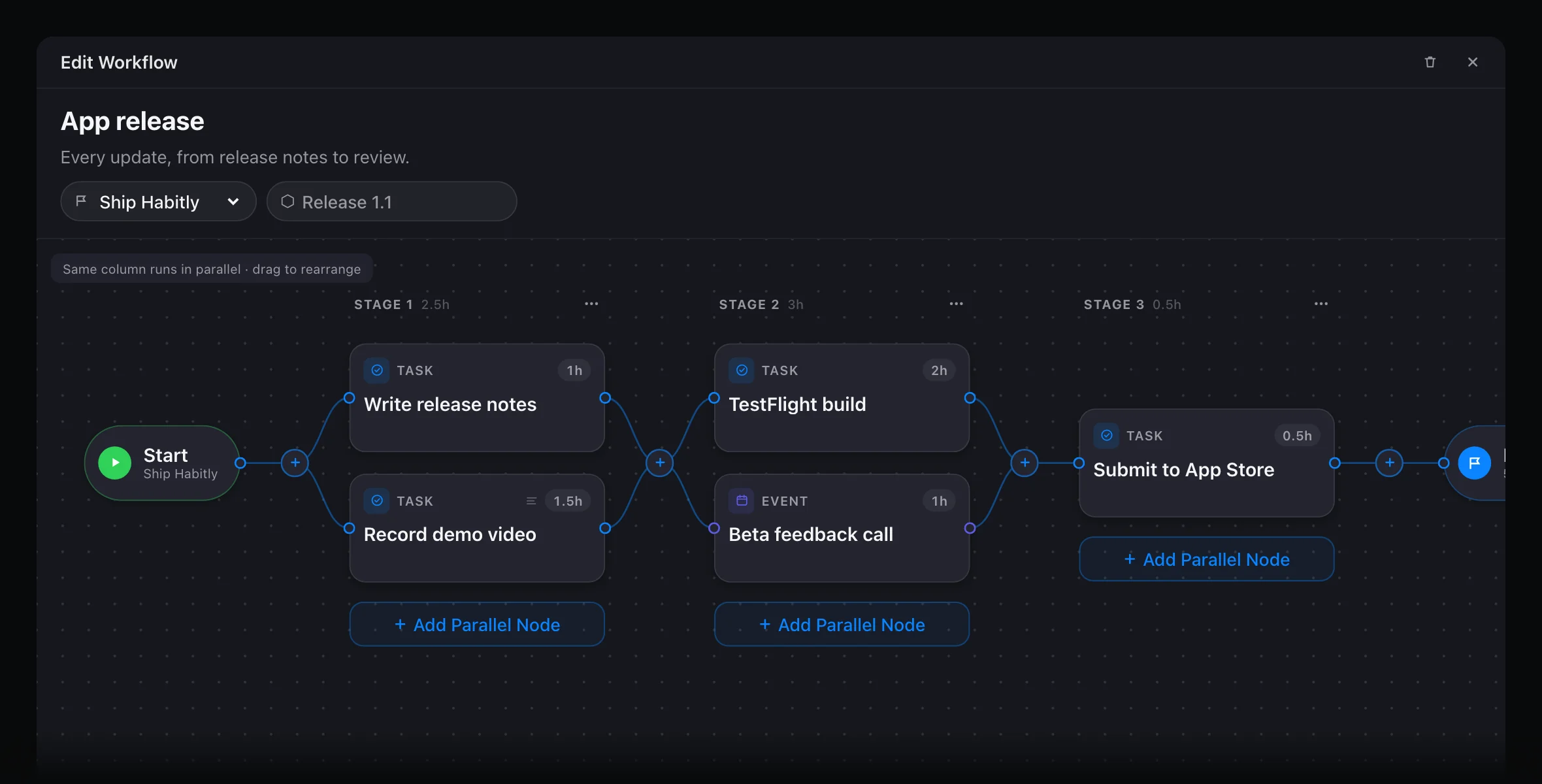Click the Release 1.1 milestone field
This screenshot has width=1542, height=784.
(391, 202)
